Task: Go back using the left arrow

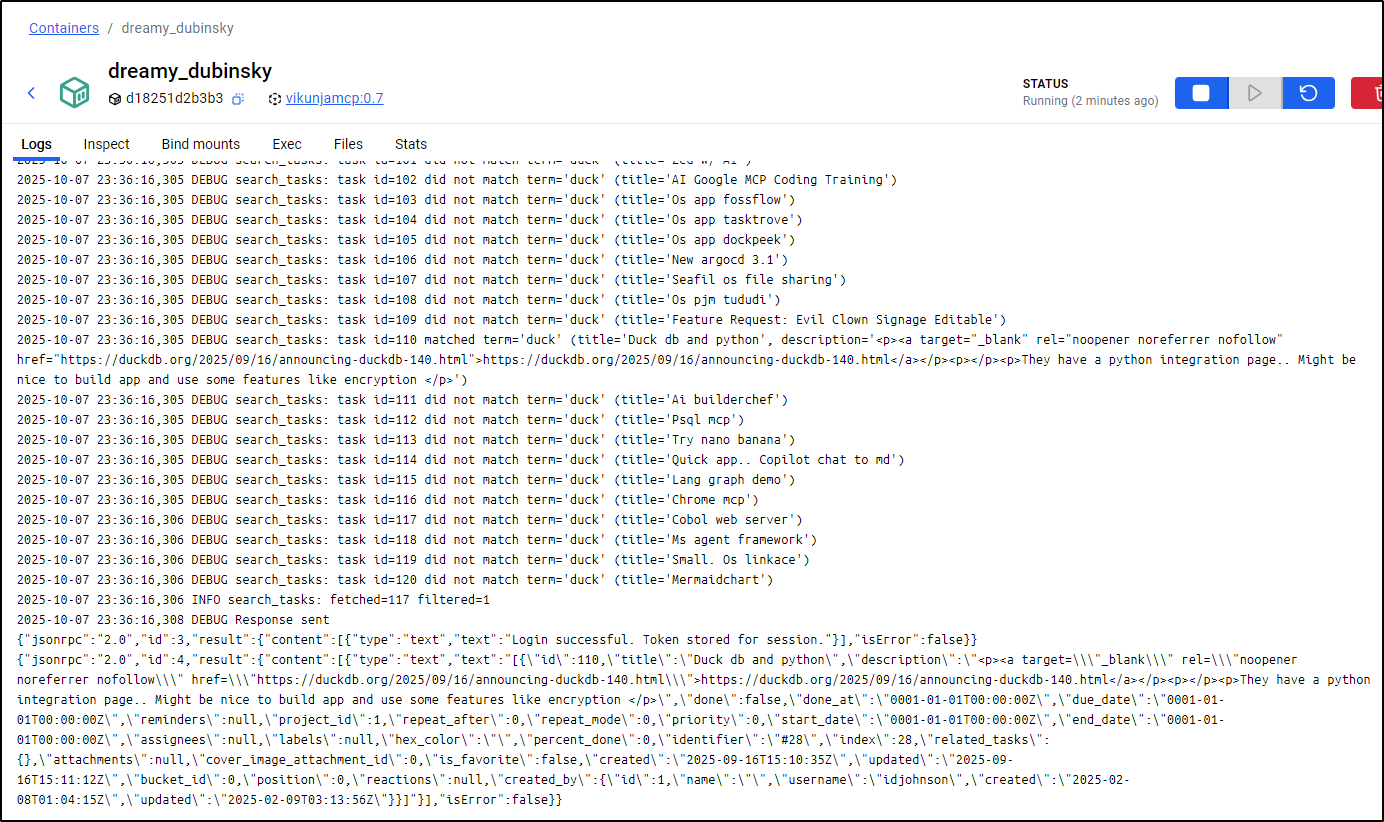Action: tap(31, 93)
